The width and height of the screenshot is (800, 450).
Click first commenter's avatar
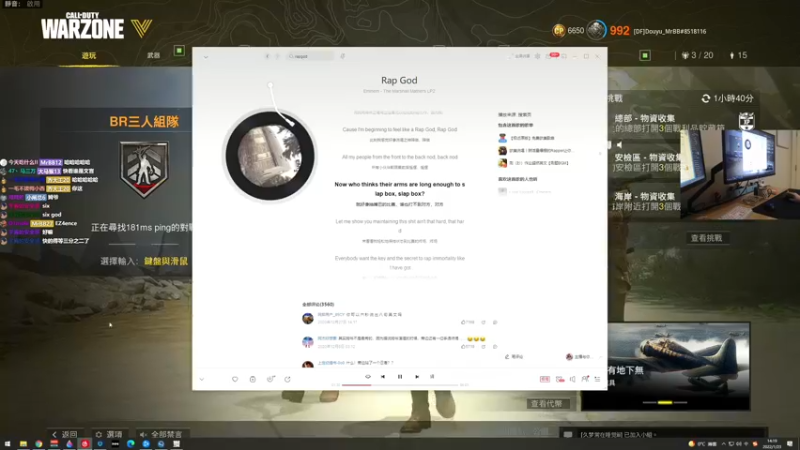tap(308, 318)
